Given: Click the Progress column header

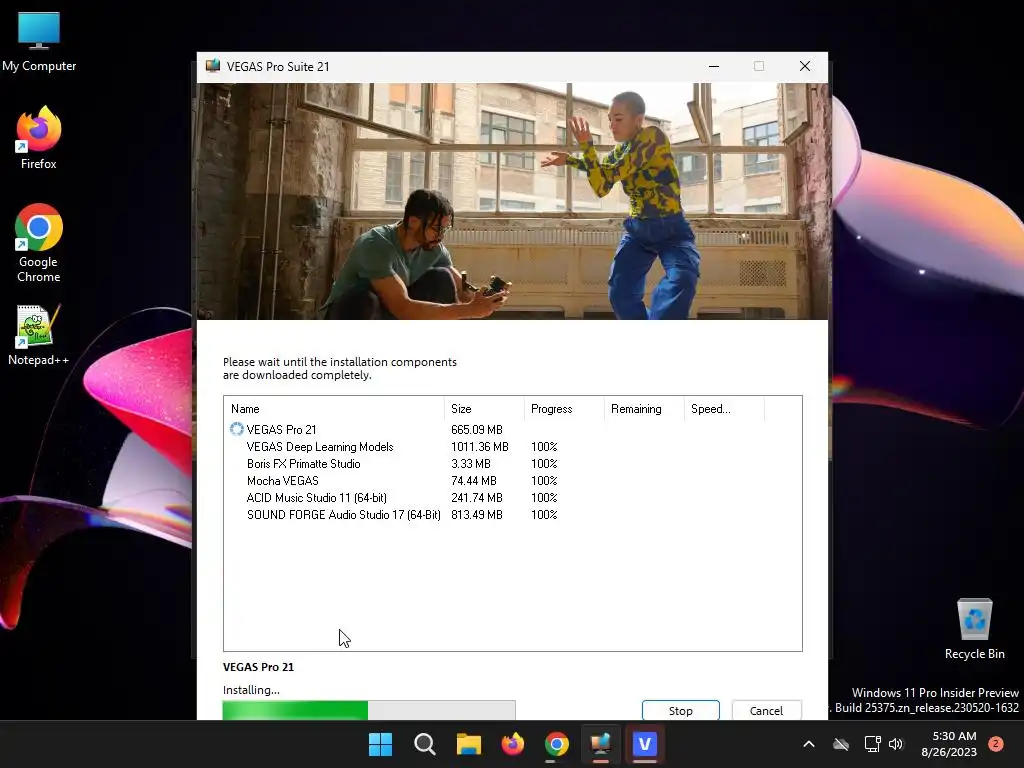Looking at the screenshot, I should [564, 409].
